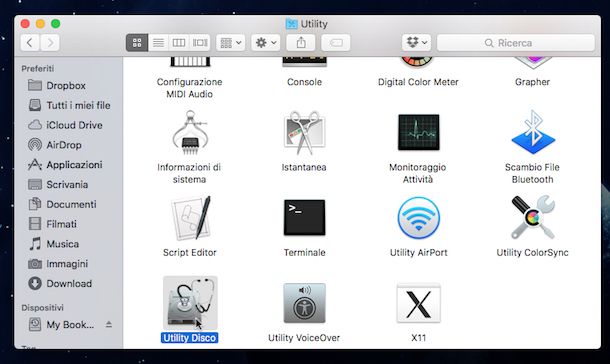Image resolution: width=610 pixels, height=364 pixels.
Task: Open Utility ColorSync
Action: 533,217
